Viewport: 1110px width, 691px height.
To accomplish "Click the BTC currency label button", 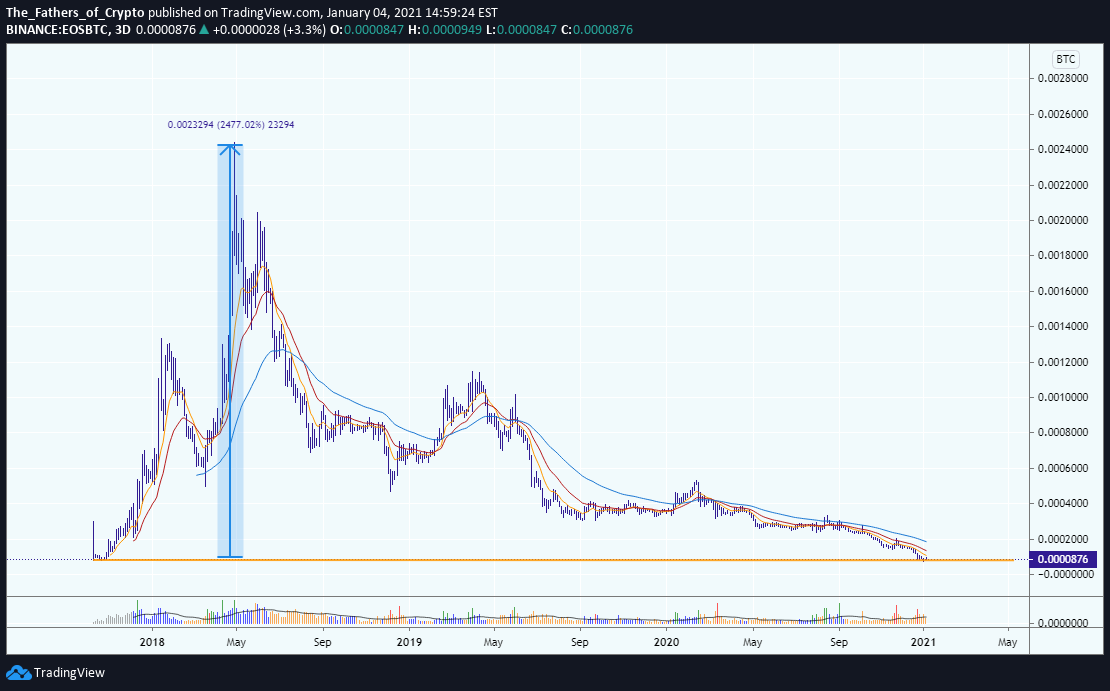I will point(1065,59).
